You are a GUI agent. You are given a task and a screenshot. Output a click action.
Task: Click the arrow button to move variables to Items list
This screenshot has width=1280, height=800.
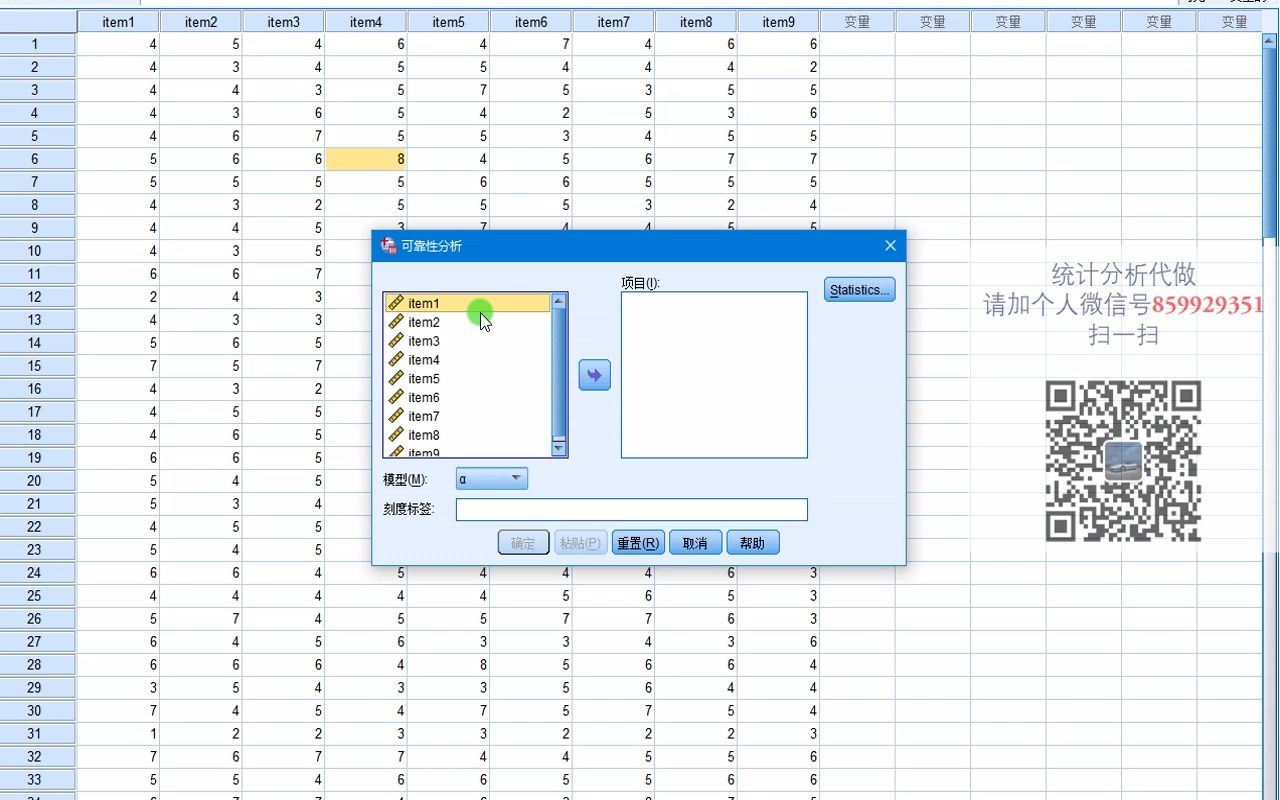coord(594,375)
